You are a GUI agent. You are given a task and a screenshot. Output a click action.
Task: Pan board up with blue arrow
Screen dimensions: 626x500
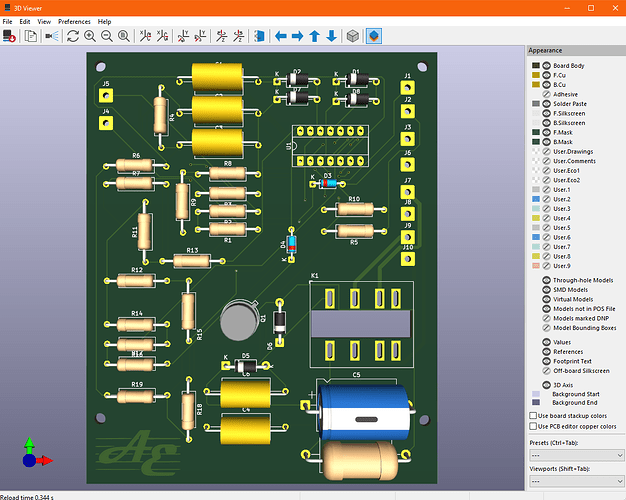click(315, 36)
